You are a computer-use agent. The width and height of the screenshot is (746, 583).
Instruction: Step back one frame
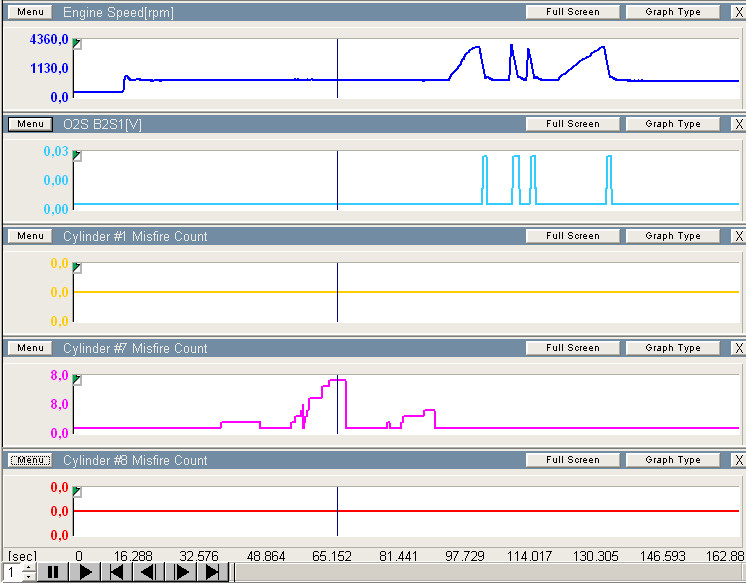148,572
